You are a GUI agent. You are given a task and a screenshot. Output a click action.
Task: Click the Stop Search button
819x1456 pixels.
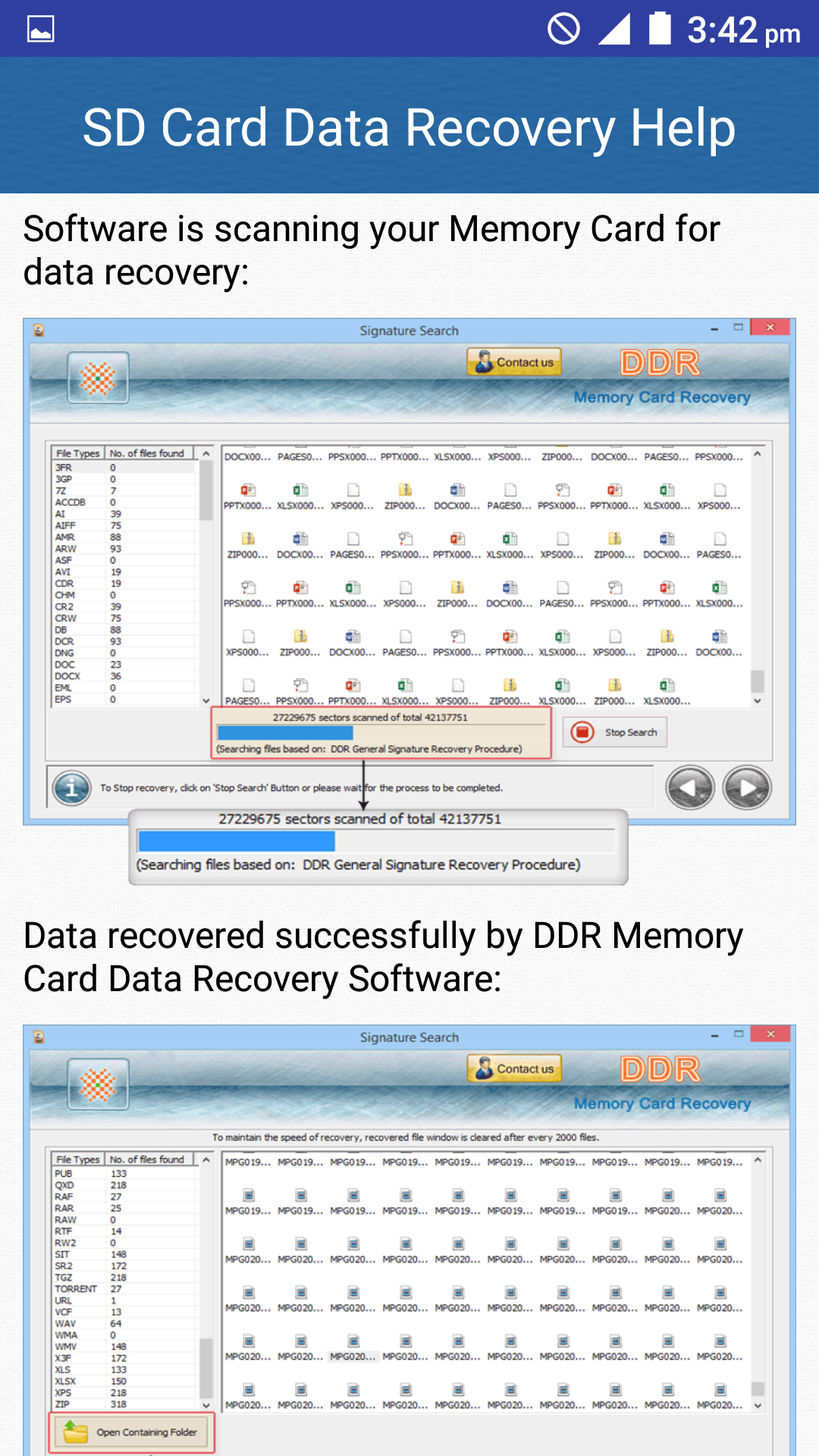point(615,733)
